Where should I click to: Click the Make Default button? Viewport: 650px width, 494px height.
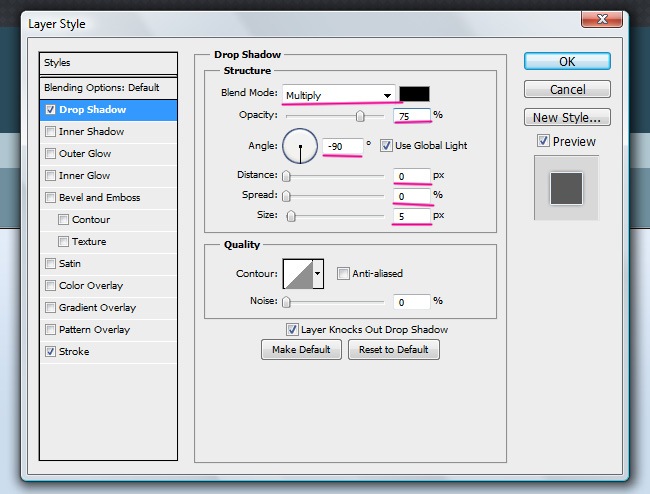(x=301, y=350)
